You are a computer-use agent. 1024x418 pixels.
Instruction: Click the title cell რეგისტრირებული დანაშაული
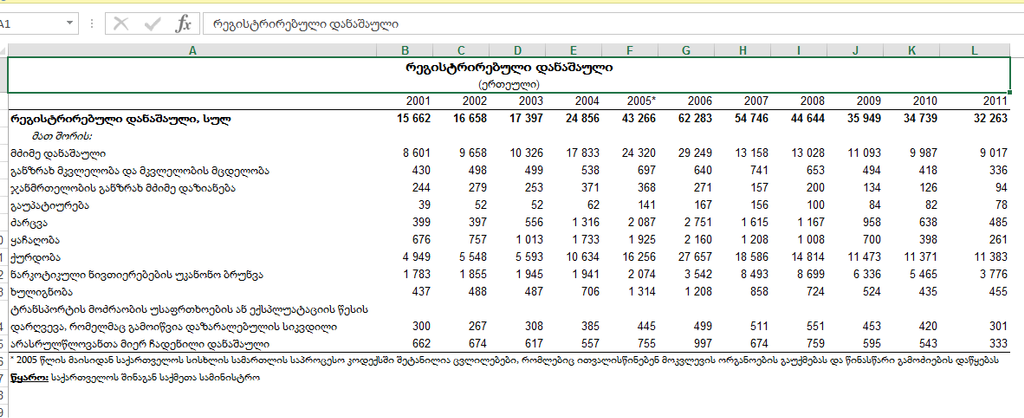click(509, 67)
